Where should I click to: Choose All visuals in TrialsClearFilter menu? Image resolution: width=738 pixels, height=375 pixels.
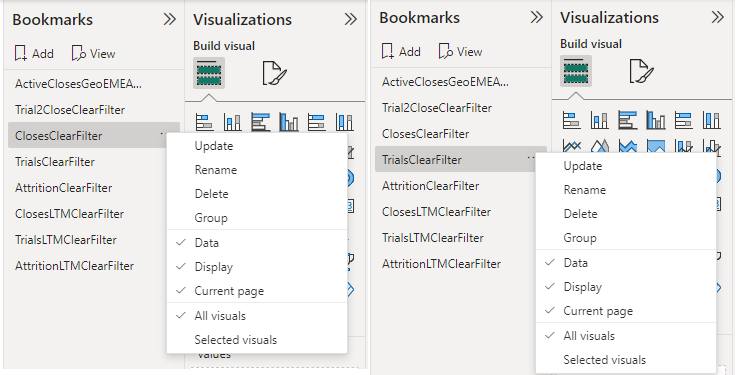626,335
